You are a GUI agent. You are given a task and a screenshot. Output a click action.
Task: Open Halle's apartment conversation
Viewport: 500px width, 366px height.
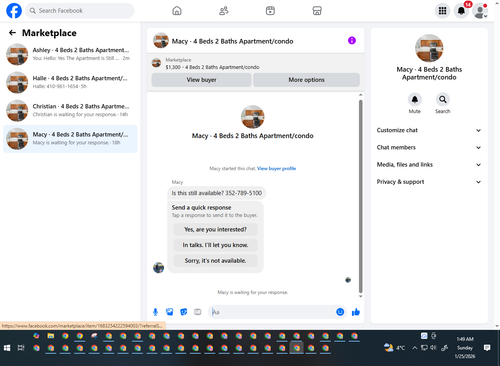click(70, 82)
